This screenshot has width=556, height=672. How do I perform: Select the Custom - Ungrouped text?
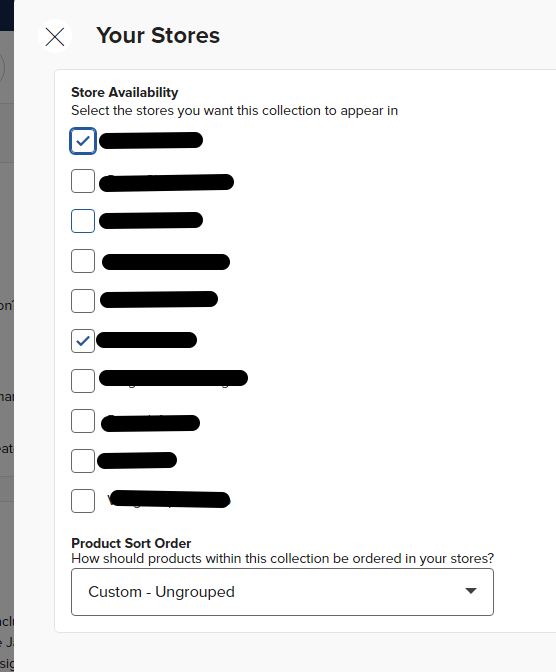click(x=161, y=592)
